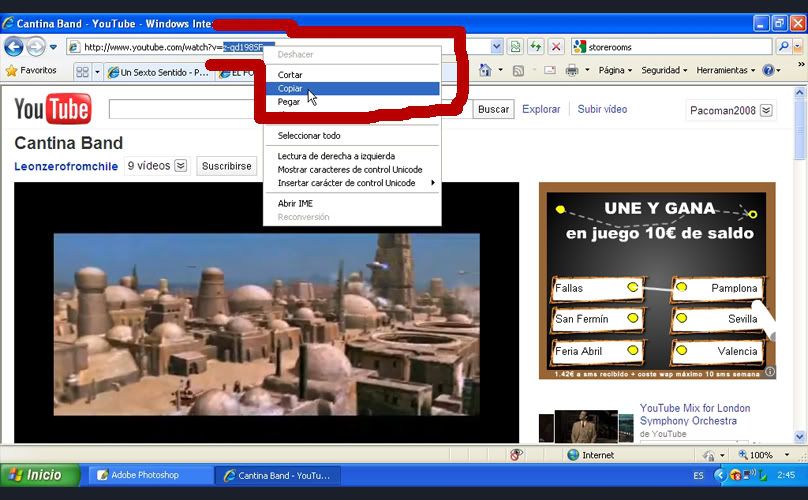Click the popup blocker status bar icon
This screenshot has height=500, width=808.
[516, 455]
